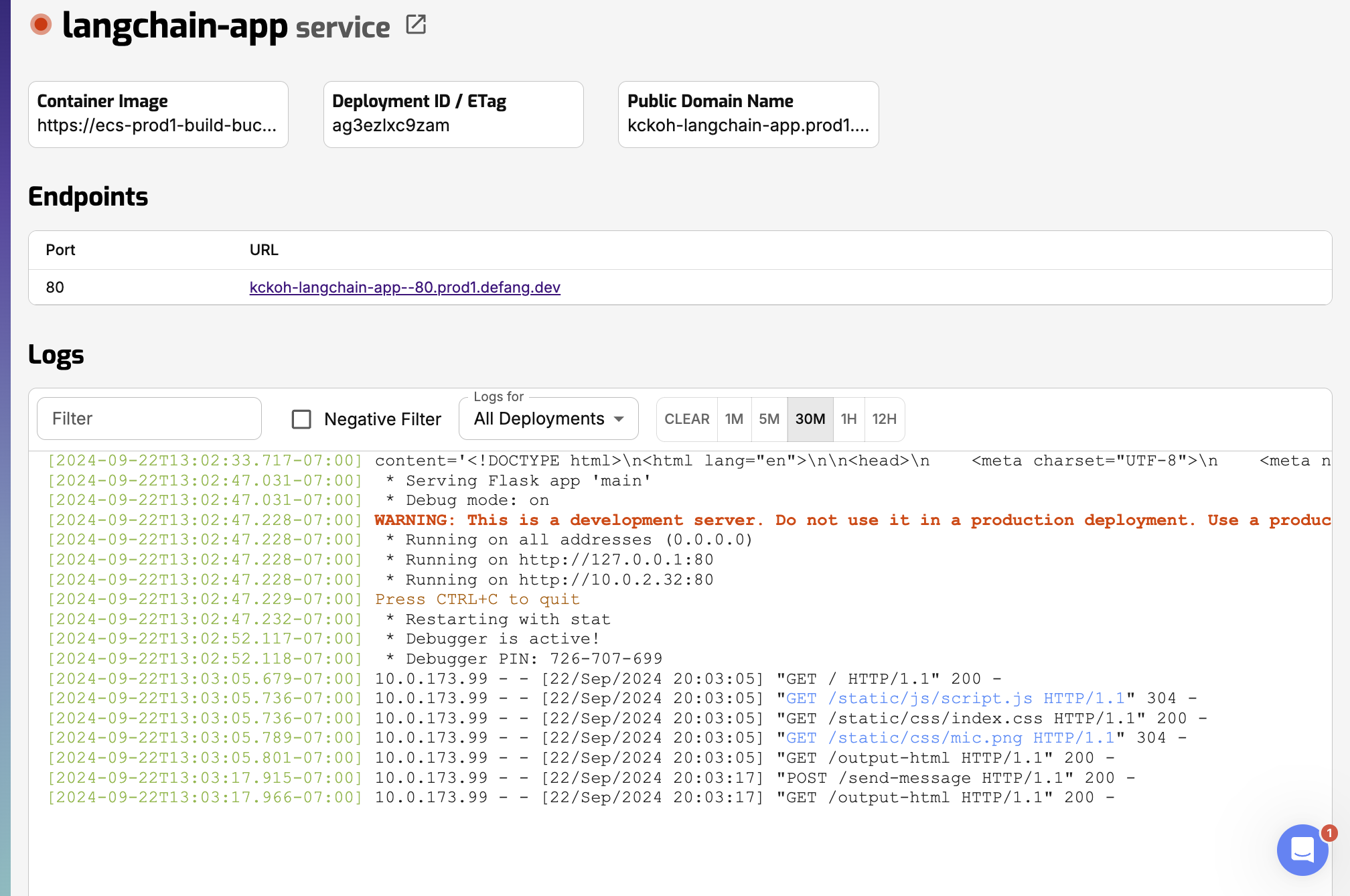Switch to the 30M log range
Screen dimensions: 1350x896
click(810, 419)
